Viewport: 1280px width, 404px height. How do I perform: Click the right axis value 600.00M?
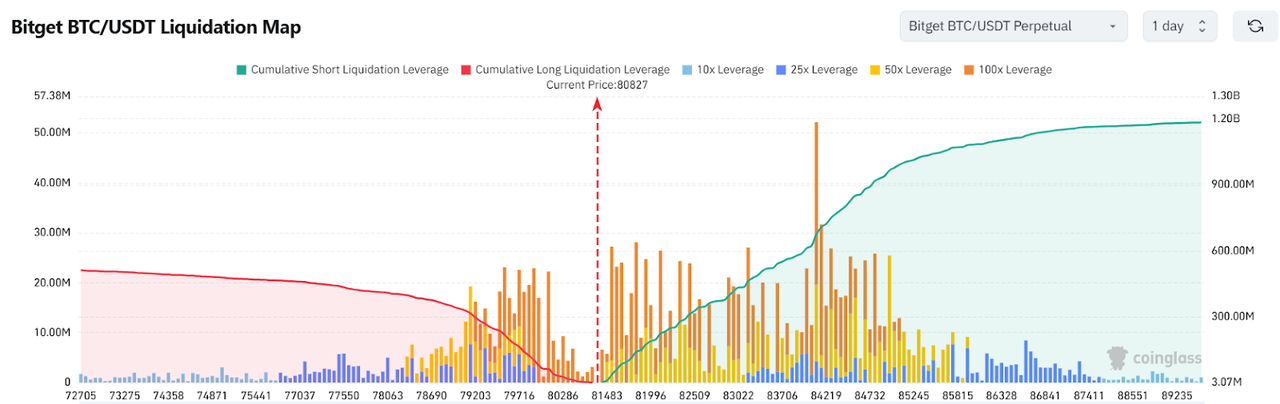[x=1232, y=251]
